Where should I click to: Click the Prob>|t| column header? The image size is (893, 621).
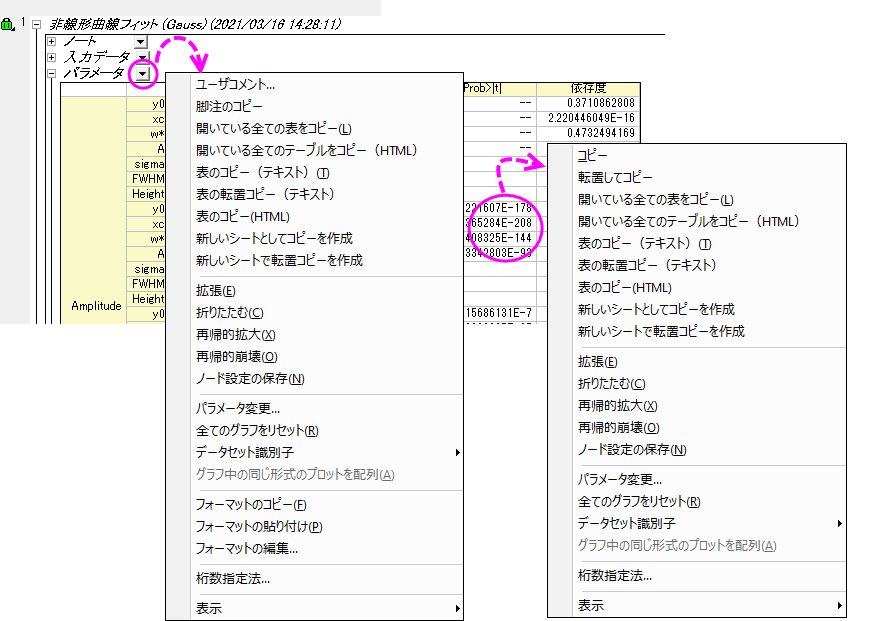pyautogui.click(x=499, y=88)
